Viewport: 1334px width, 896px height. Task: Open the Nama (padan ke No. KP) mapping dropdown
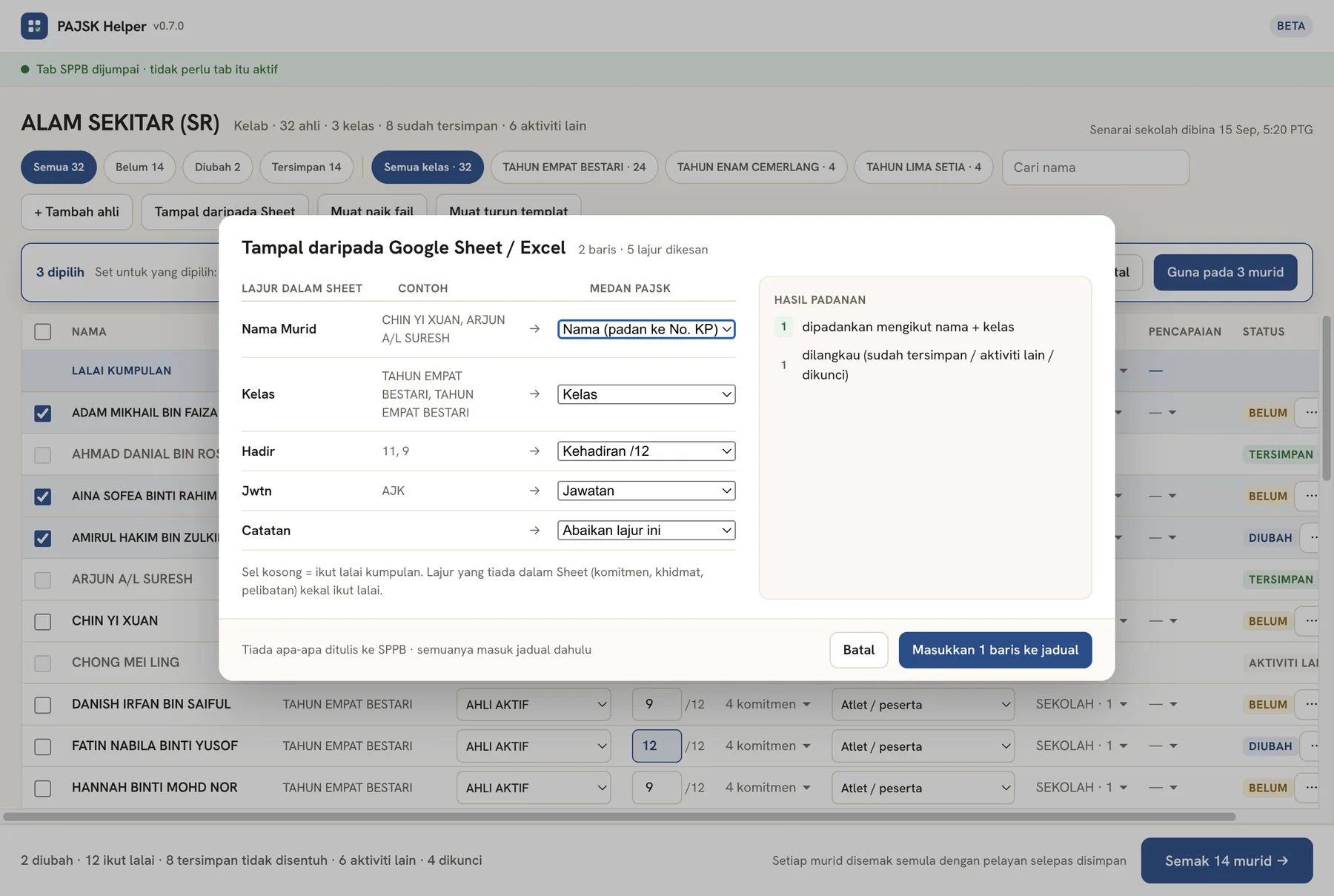[x=646, y=329]
